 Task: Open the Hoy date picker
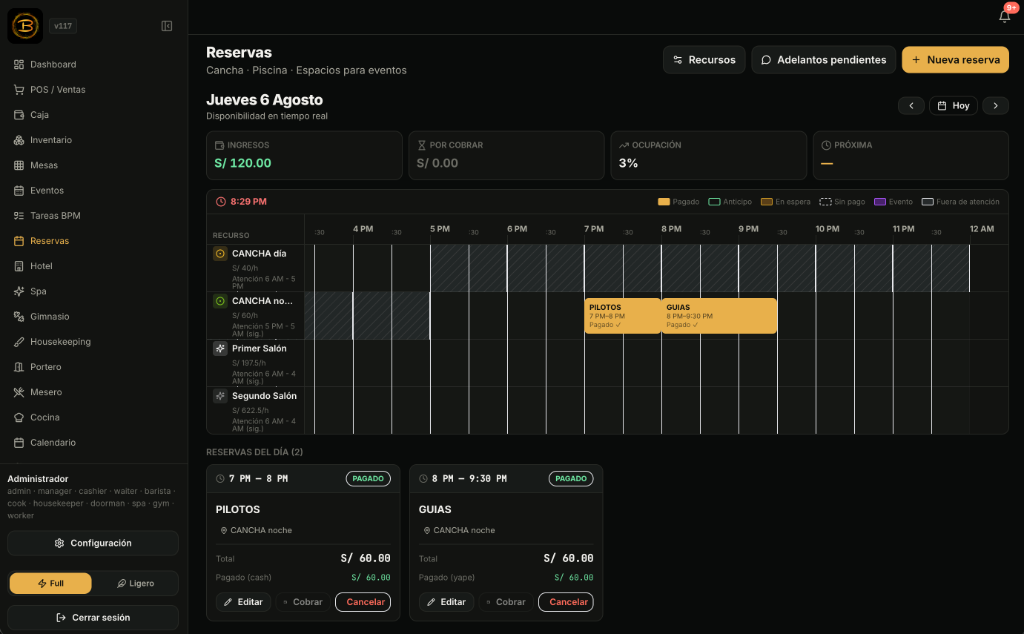tap(953, 106)
